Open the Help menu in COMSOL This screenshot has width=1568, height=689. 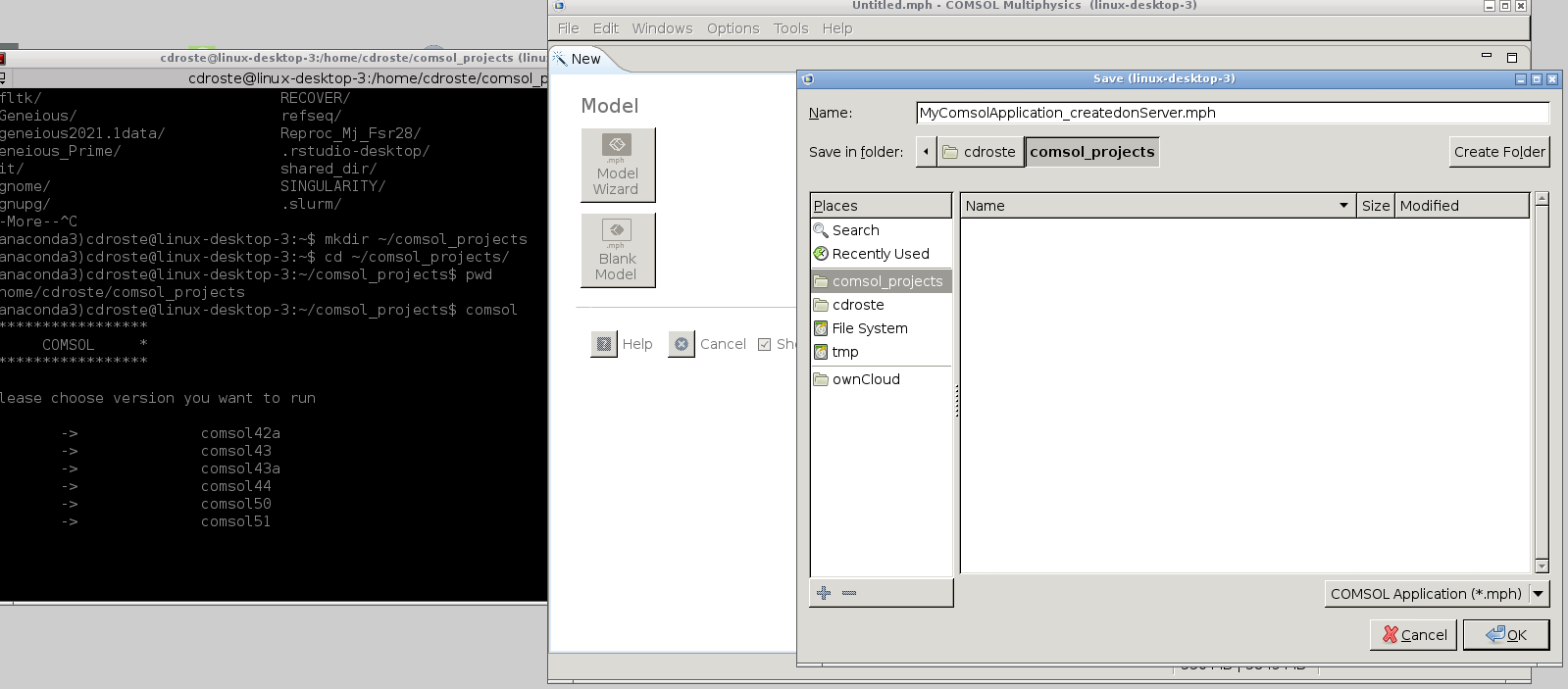click(x=837, y=28)
